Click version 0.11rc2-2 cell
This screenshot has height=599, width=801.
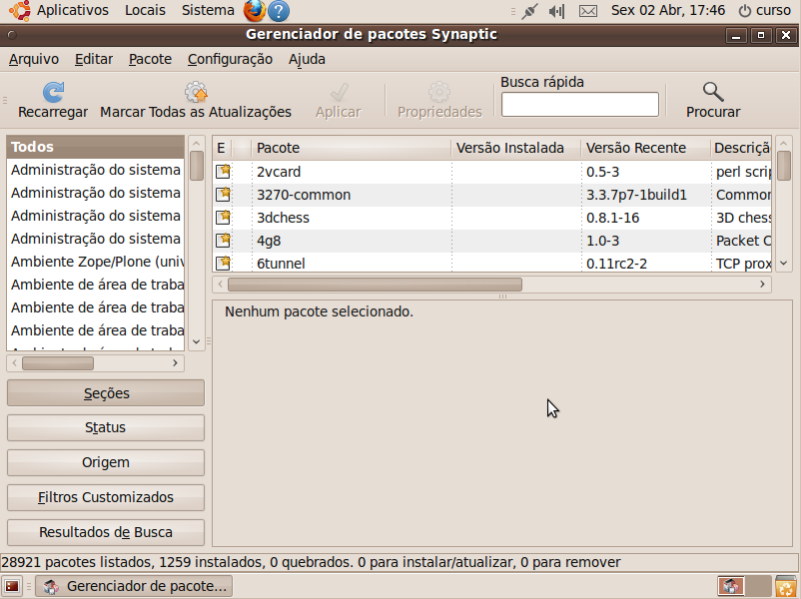[x=617, y=264]
